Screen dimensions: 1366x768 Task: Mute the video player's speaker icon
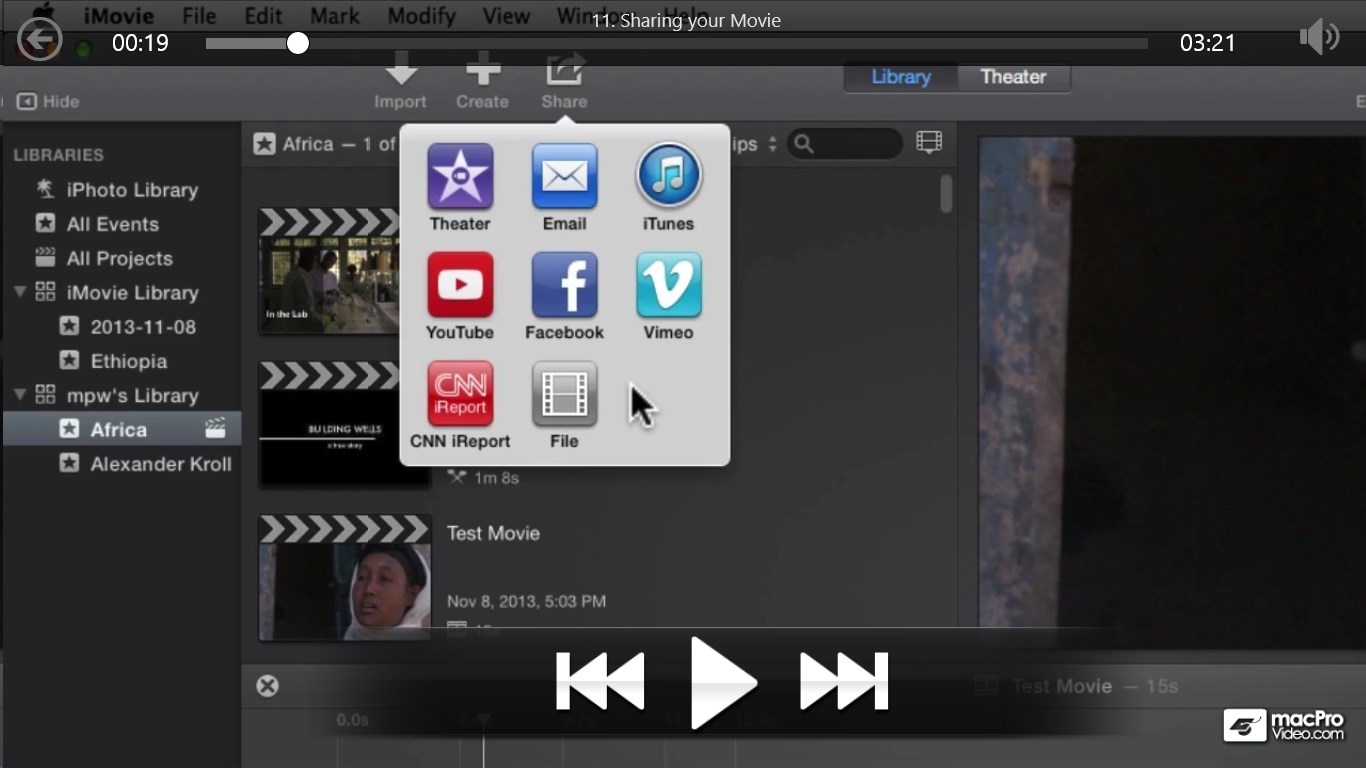coord(1319,38)
